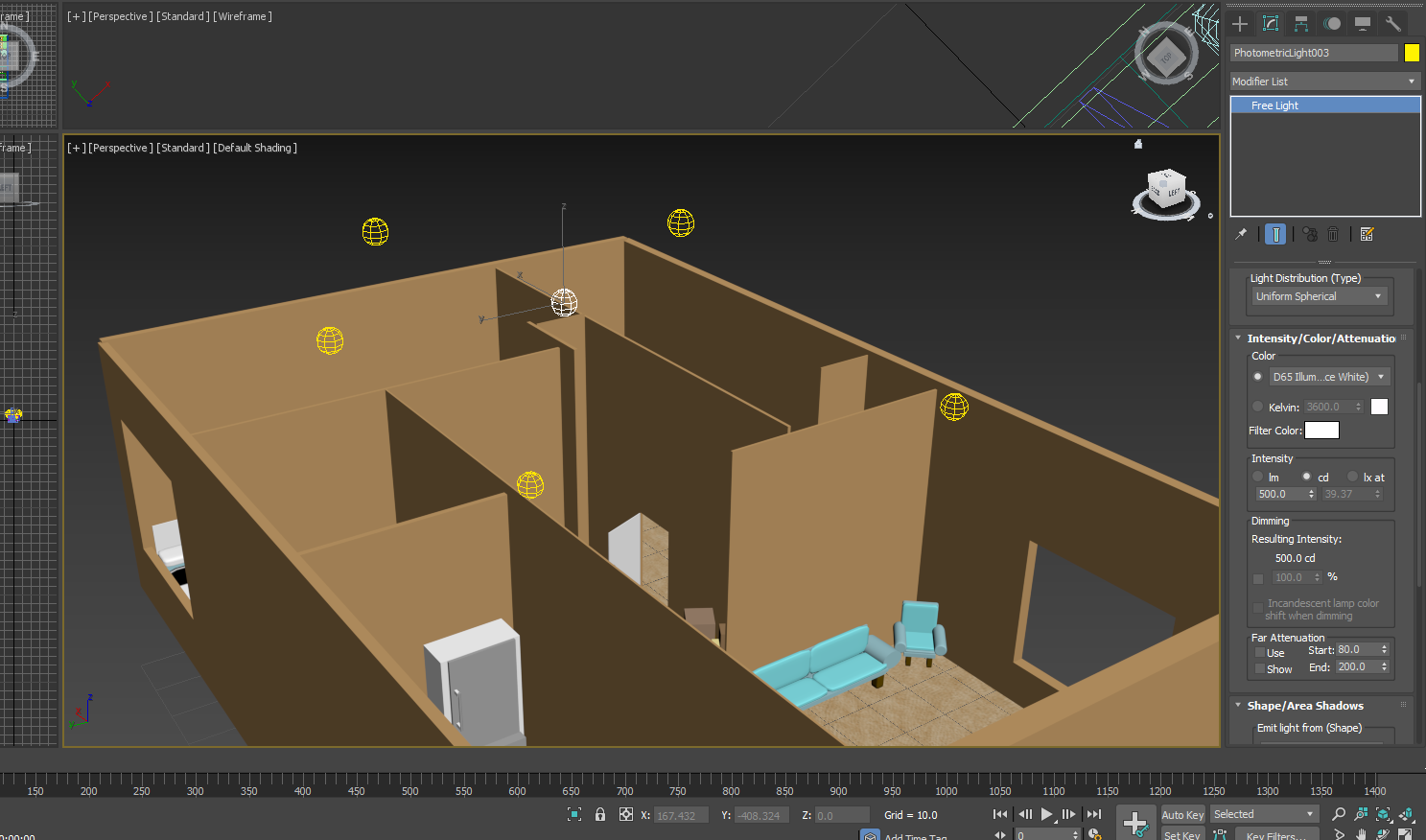Click the Set Key button

1182,834
